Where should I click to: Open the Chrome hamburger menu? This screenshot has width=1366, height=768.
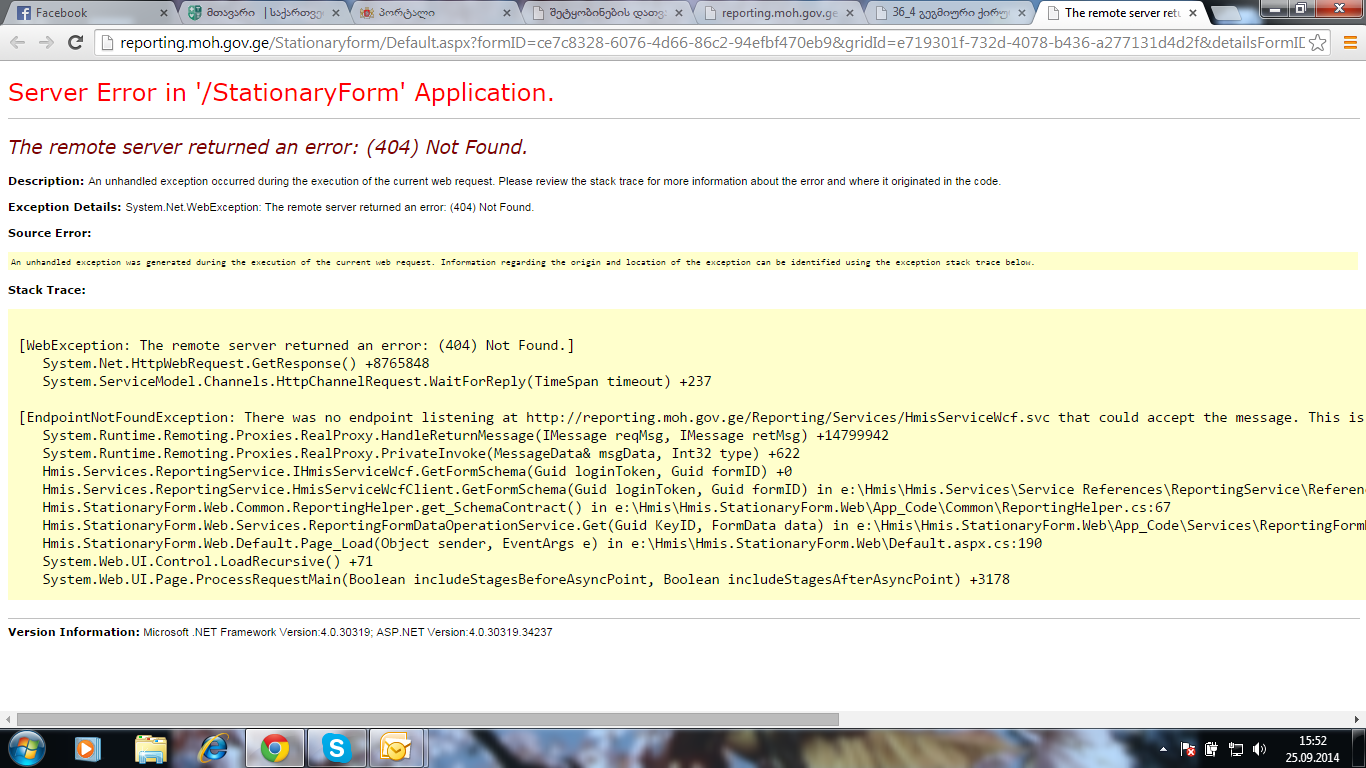(x=1350, y=42)
